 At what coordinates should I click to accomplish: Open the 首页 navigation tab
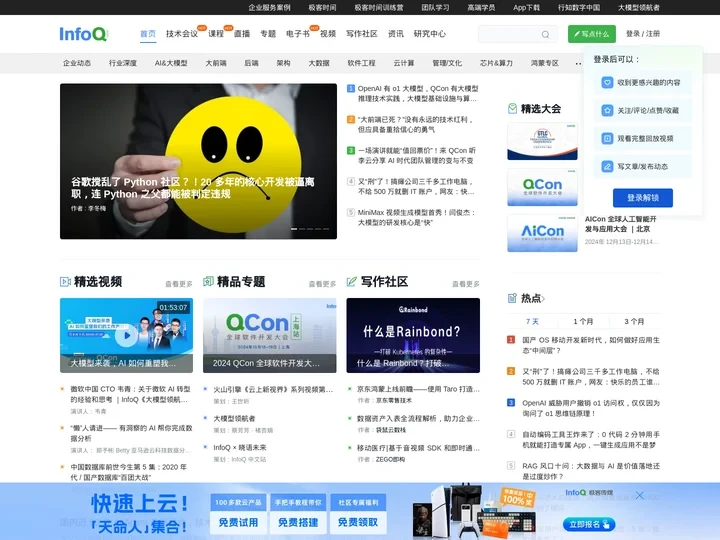click(x=148, y=34)
